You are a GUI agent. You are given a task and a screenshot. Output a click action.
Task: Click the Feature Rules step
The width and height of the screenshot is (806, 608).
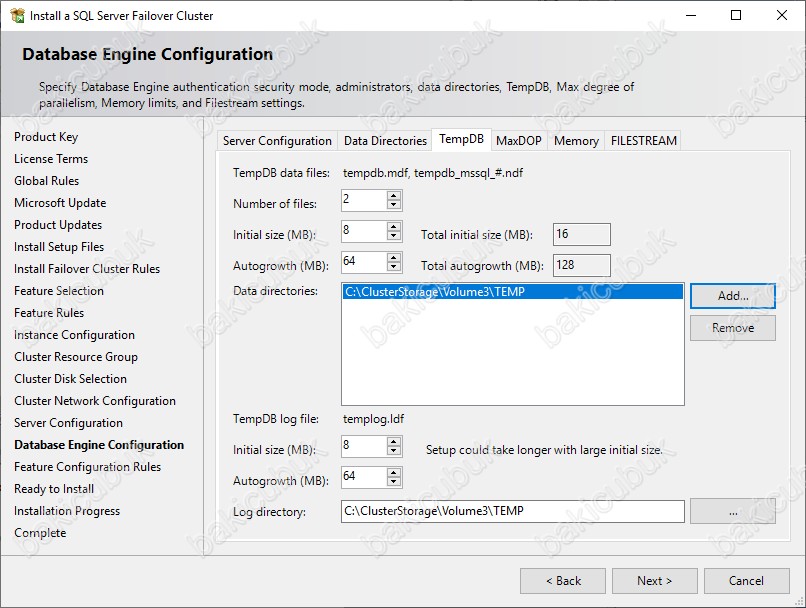click(x=49, y=313)
